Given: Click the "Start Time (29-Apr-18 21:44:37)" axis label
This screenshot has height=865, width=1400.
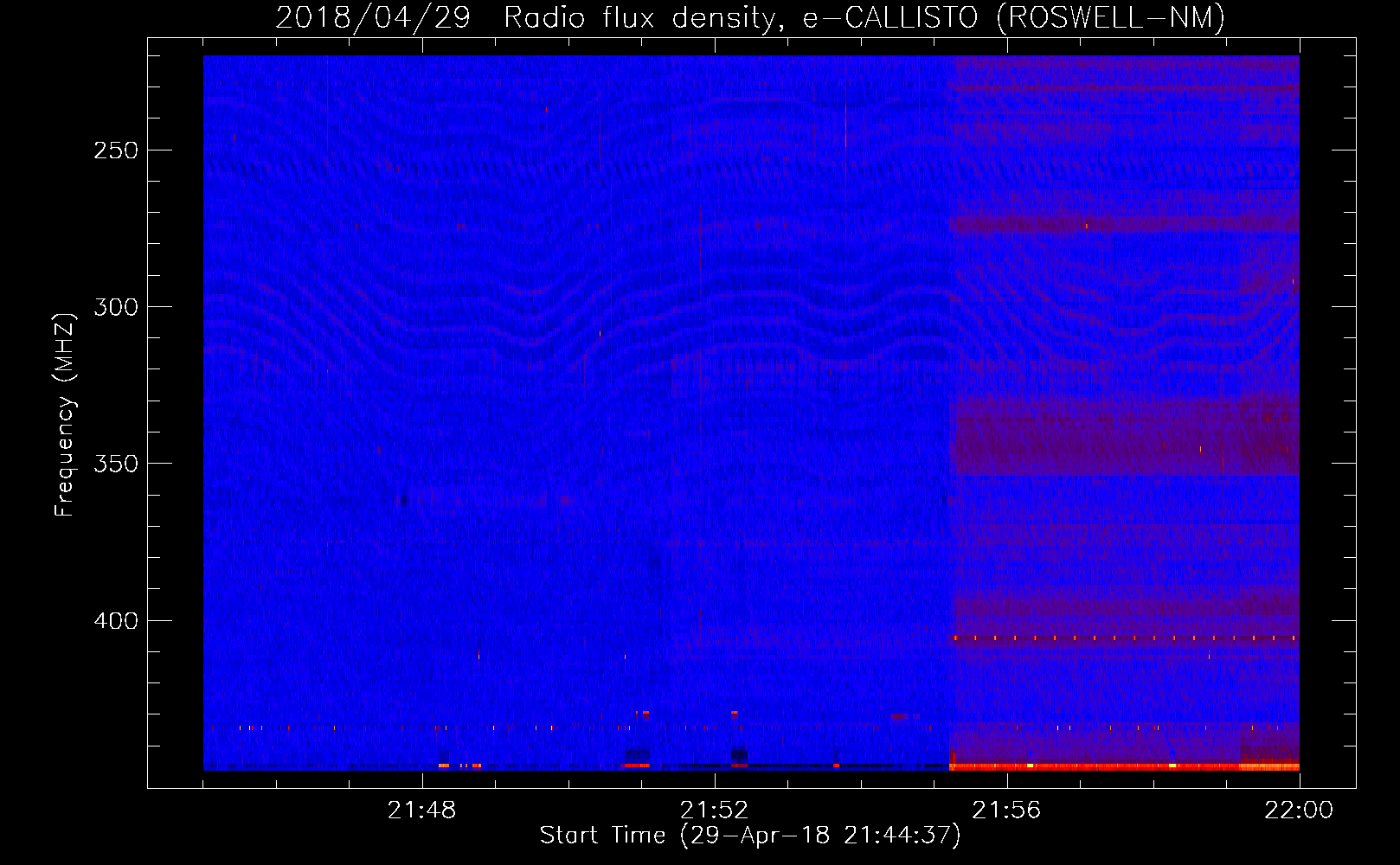Looking at the screenshot, I should pos(750,836).
